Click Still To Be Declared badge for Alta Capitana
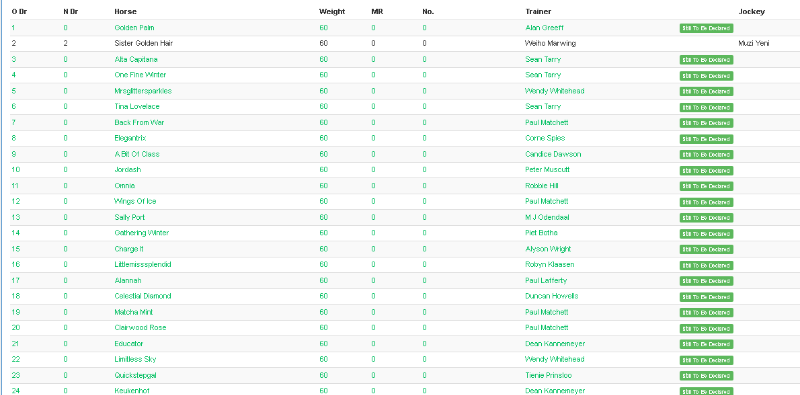Image resolution: width=800 pixels, height=395 pixels. pos(706,60)
